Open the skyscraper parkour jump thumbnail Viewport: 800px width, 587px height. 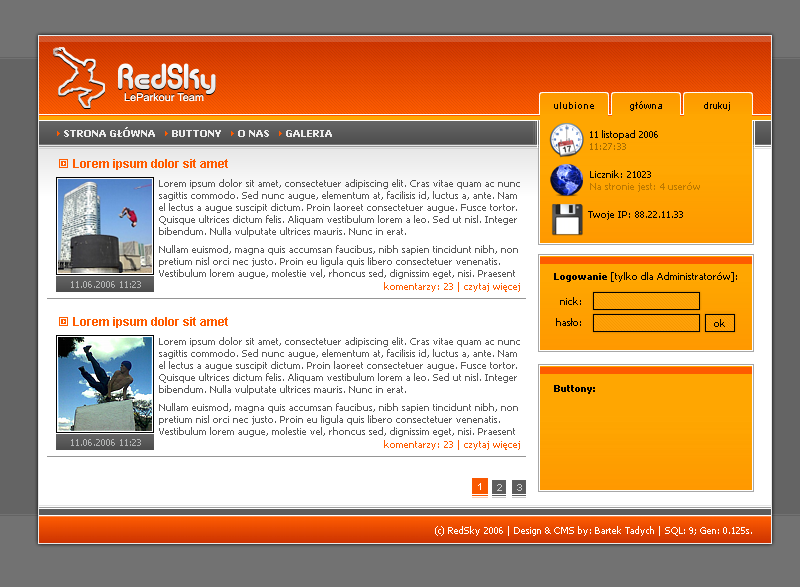(x=105, y=226)
